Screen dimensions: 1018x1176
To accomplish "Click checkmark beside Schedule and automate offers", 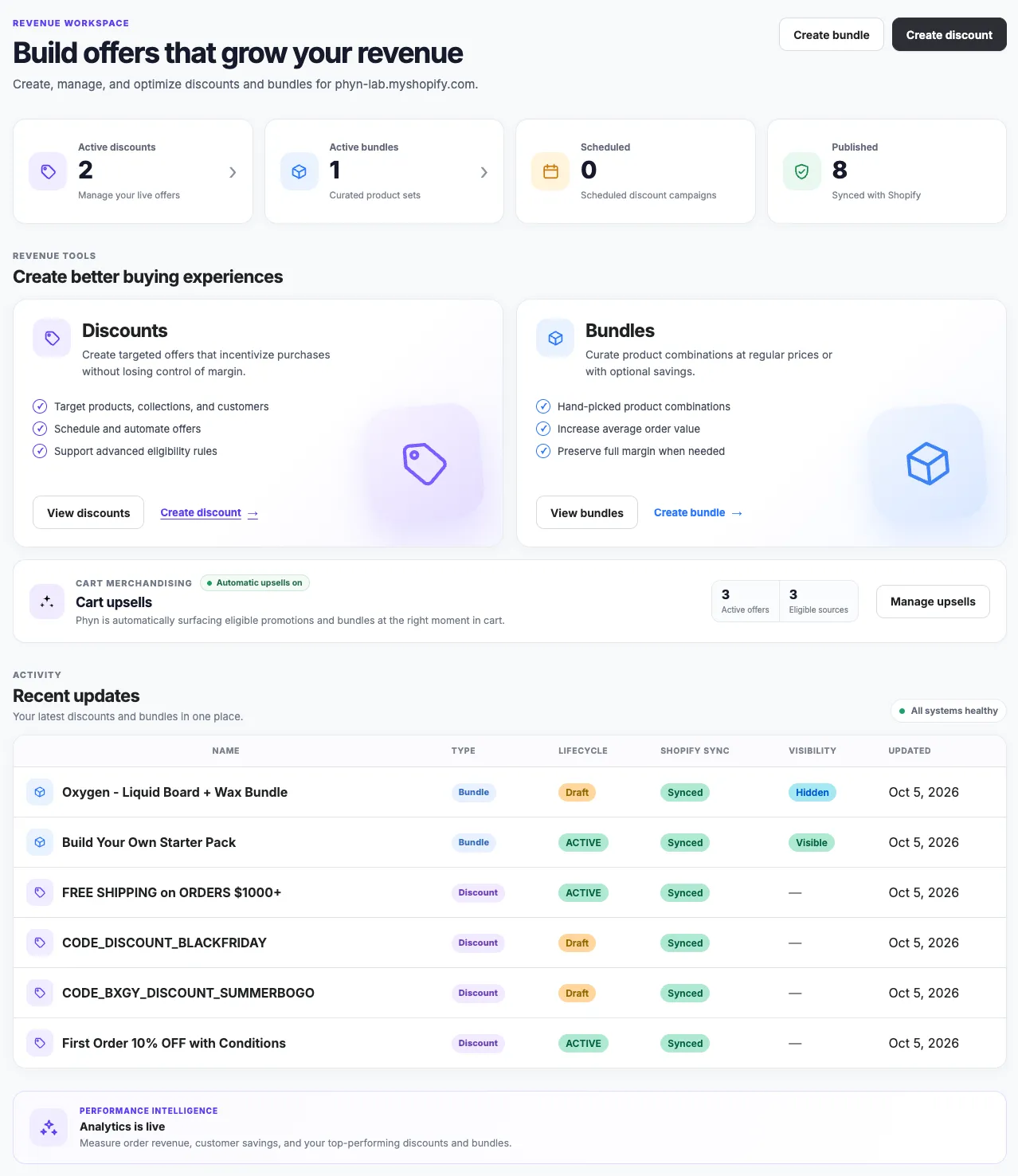I will click(40, 429).
